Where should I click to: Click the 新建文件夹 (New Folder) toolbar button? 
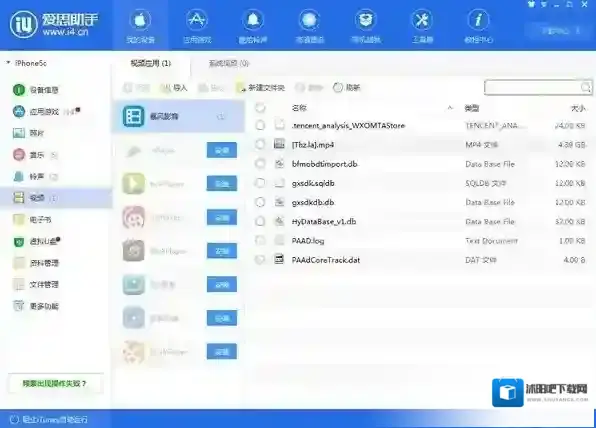[260, 88]
